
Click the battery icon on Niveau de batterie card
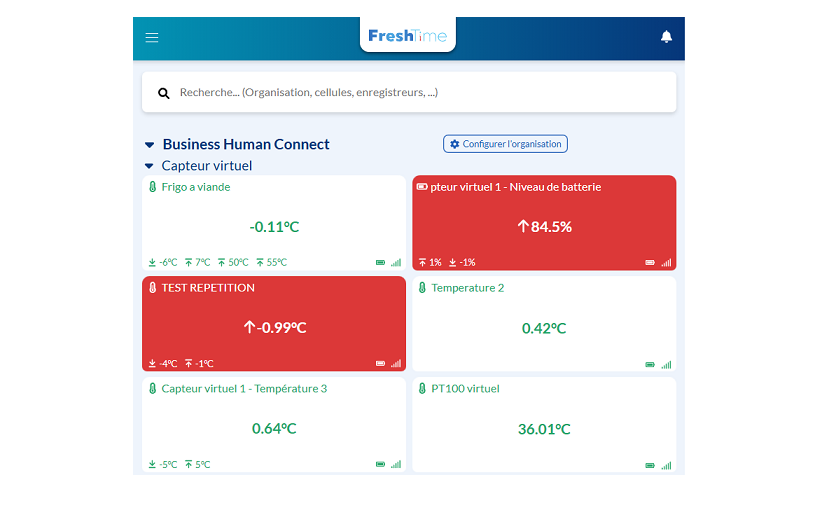pos(421,187)
